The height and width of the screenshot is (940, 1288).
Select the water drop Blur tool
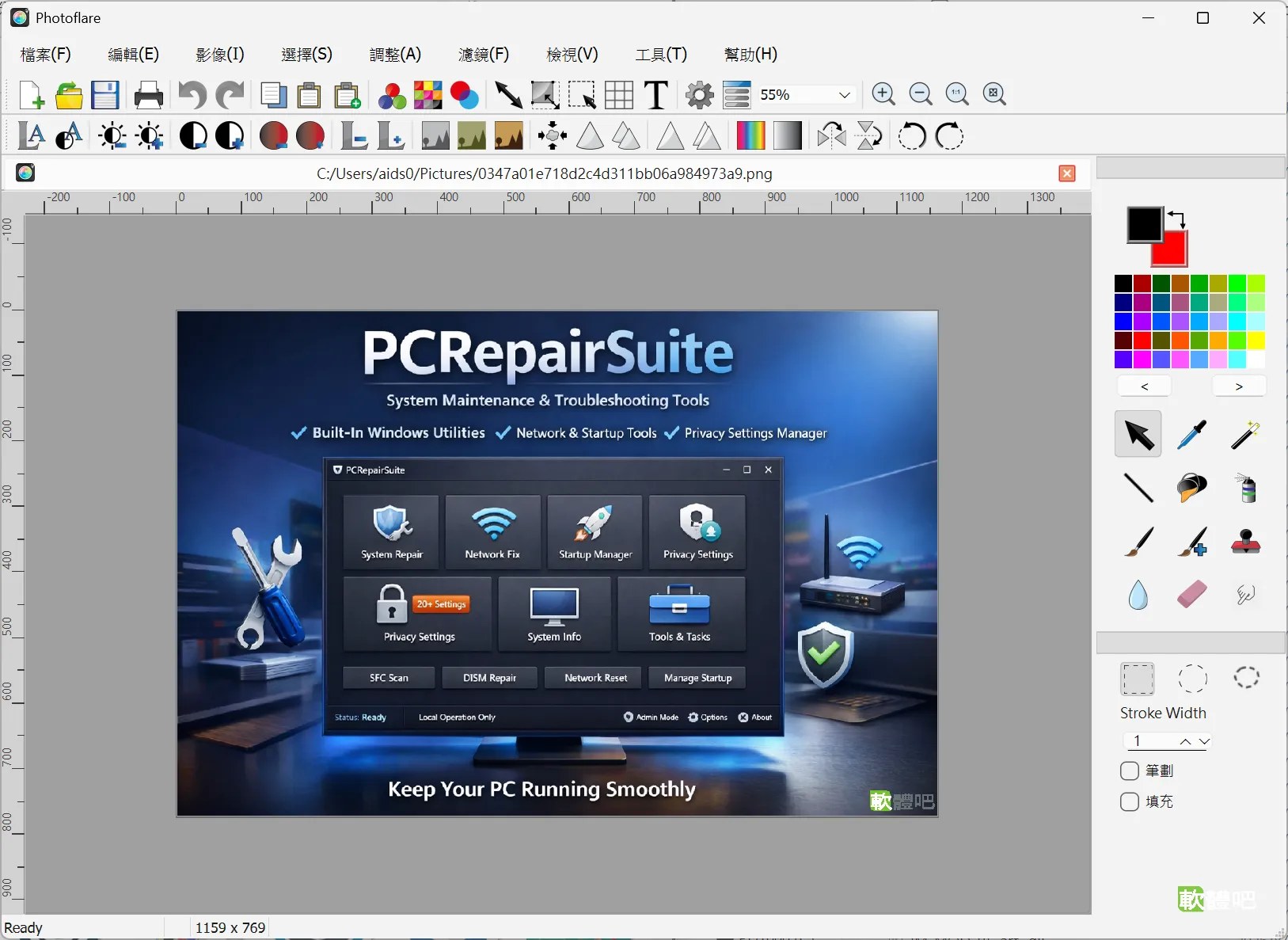[1138, 595]
